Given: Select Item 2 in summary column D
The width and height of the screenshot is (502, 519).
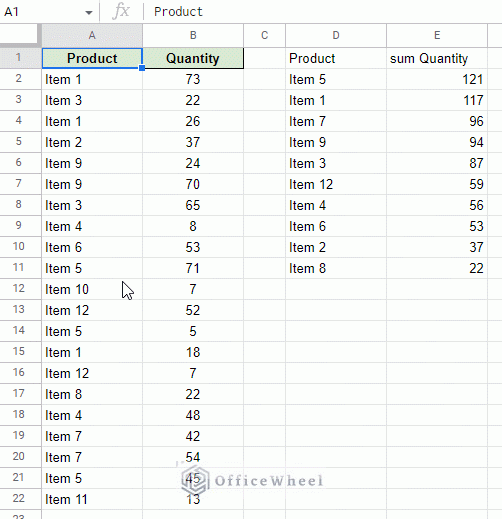Looking at the screenshot, I should coord(336,247).
